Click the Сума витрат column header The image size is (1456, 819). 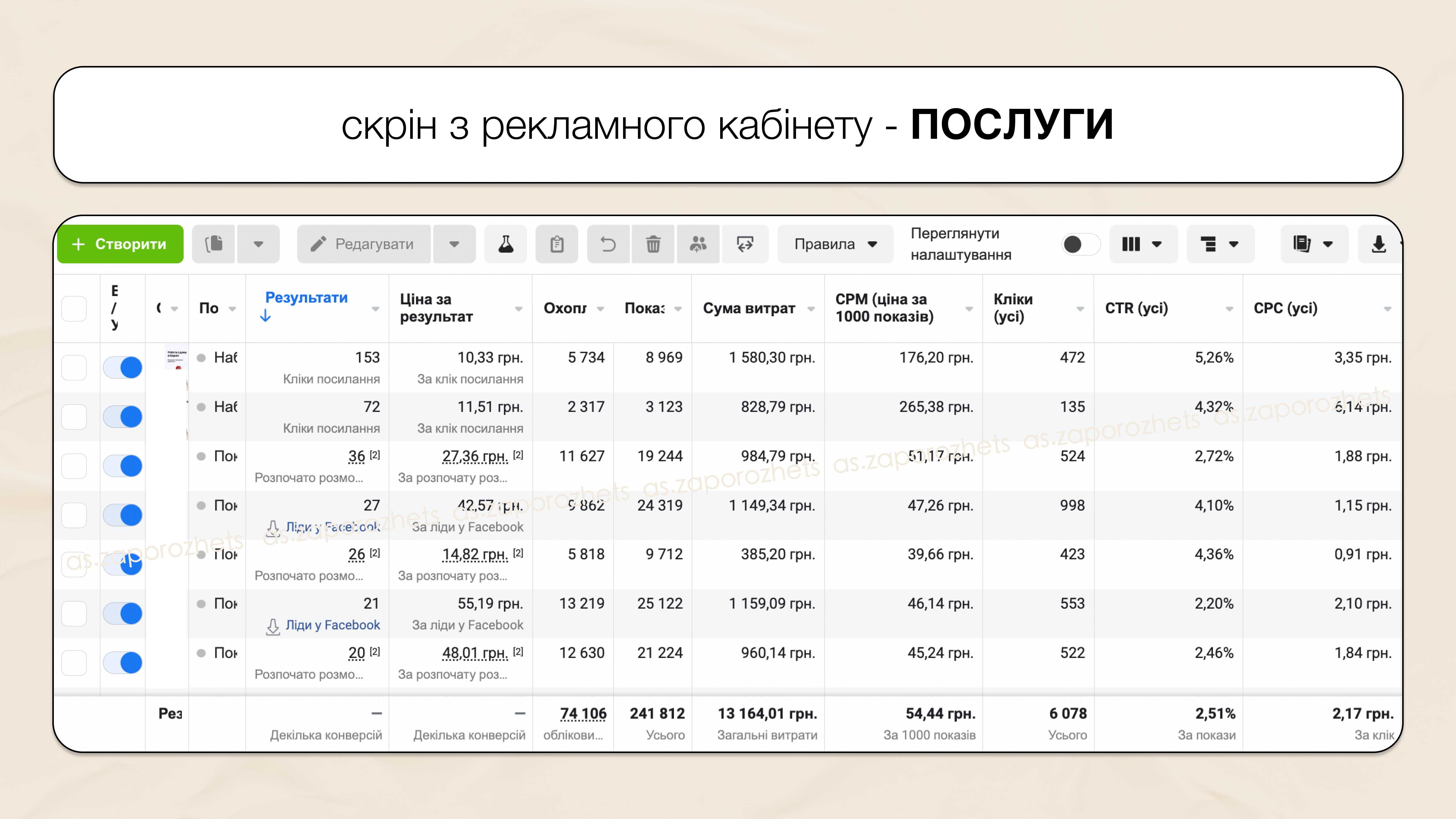(749, 309)
